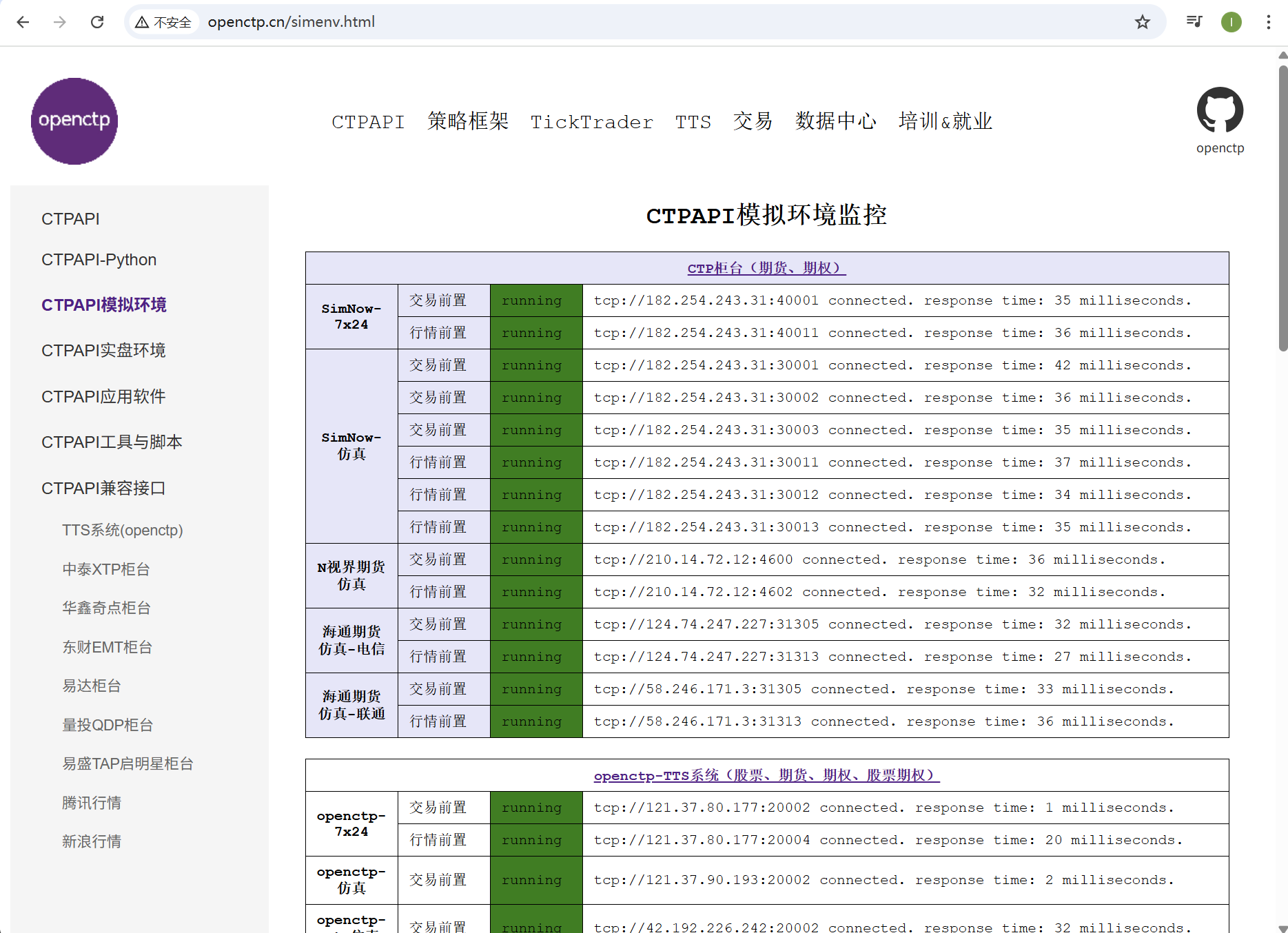Select CTPAPI实盘环境 in sidebar
The image size is (1288, 933).
(x=103, y=351)
